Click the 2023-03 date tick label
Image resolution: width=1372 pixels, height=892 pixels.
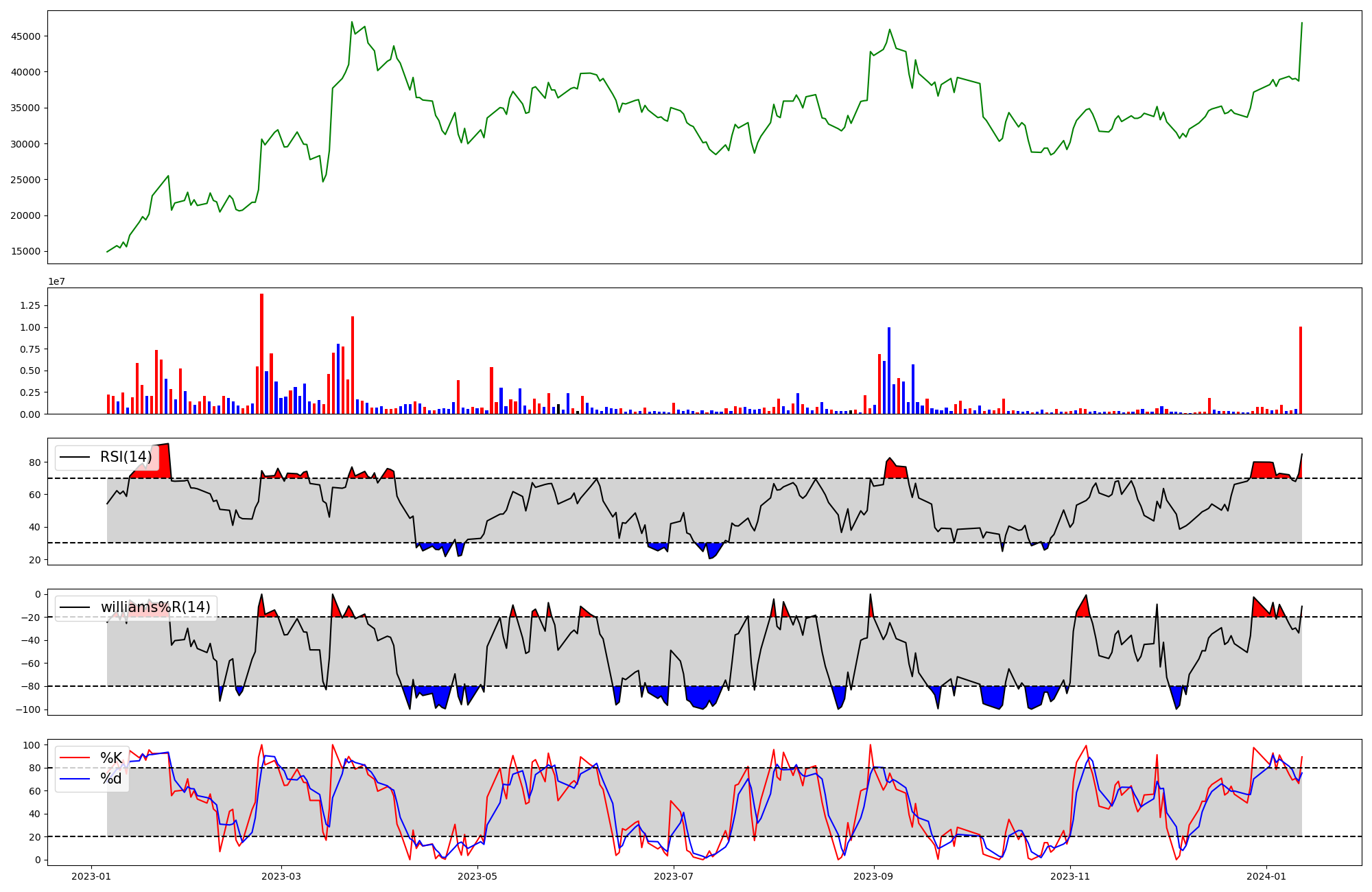click(x=281, y=876)
